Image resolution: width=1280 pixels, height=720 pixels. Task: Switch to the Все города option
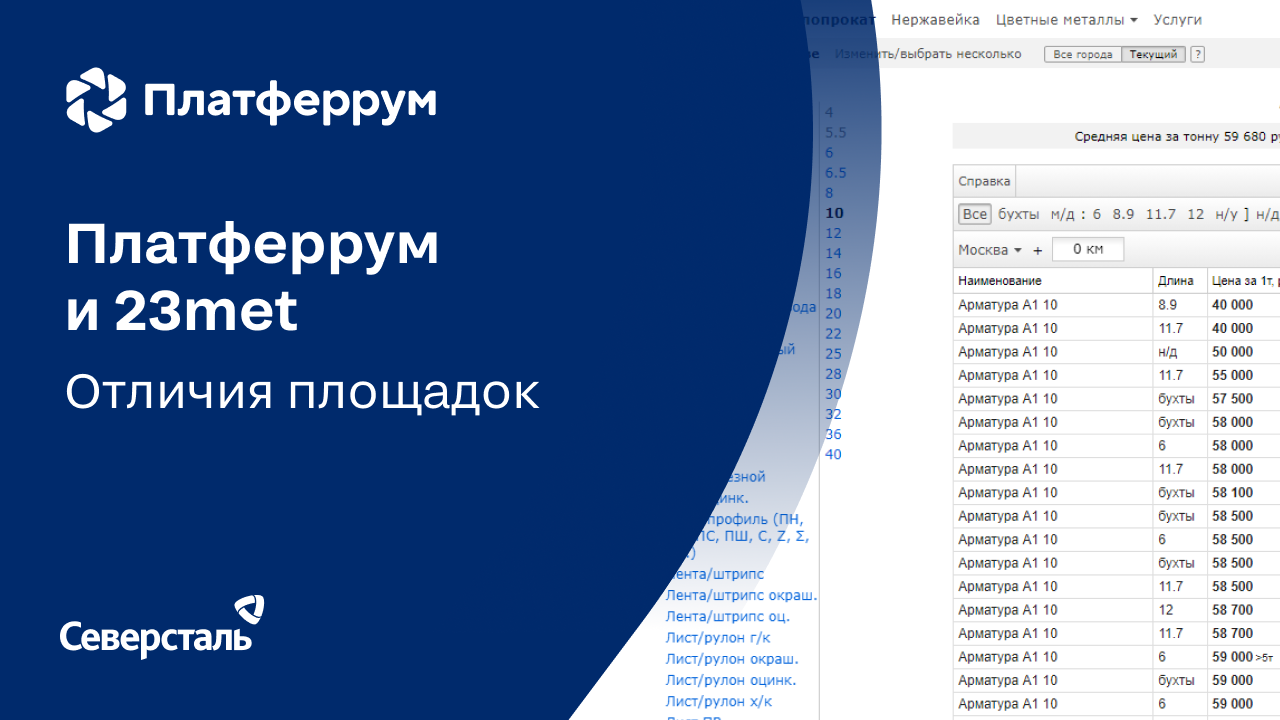[1083, 54]
